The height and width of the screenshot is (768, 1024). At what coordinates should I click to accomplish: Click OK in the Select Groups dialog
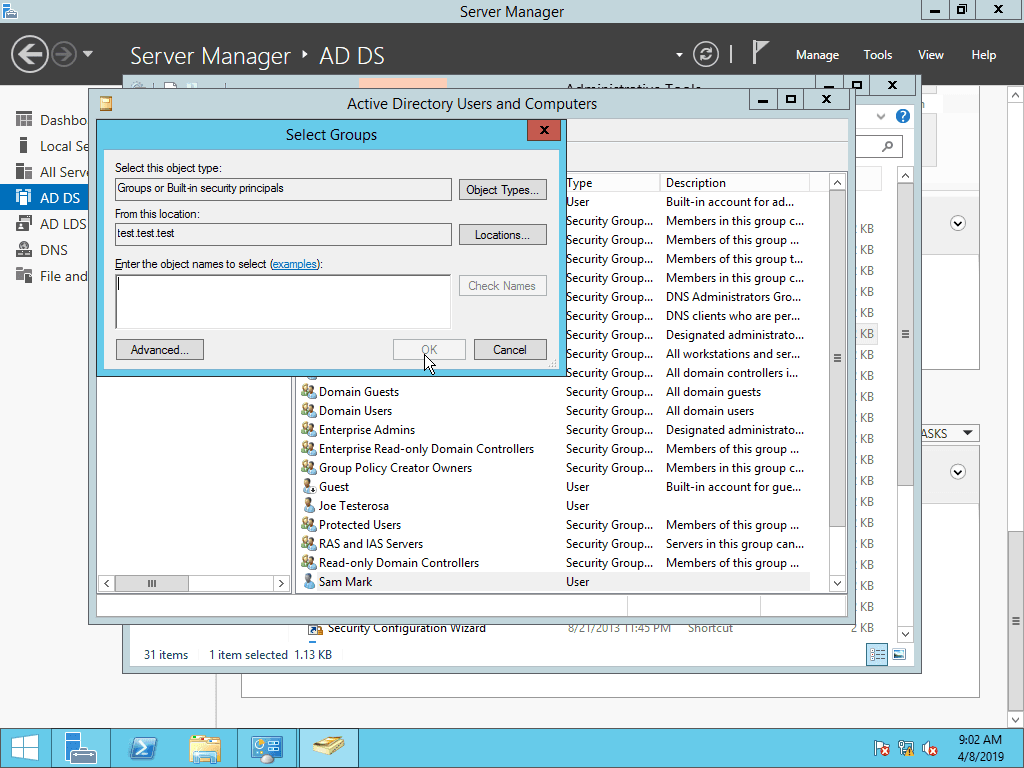pyautogui.click(x=429, y=349)
